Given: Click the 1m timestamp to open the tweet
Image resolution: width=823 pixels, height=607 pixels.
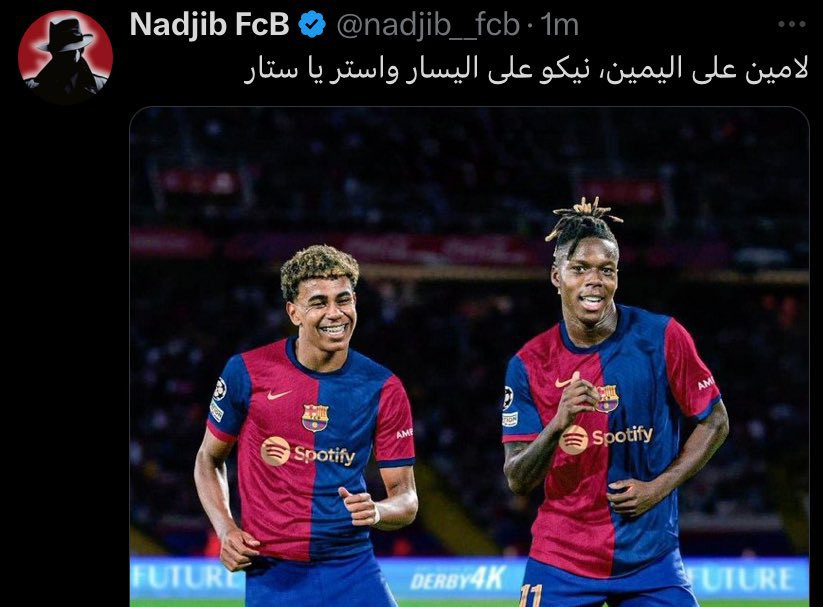Looking at the screenshot, I should [560, 25].
